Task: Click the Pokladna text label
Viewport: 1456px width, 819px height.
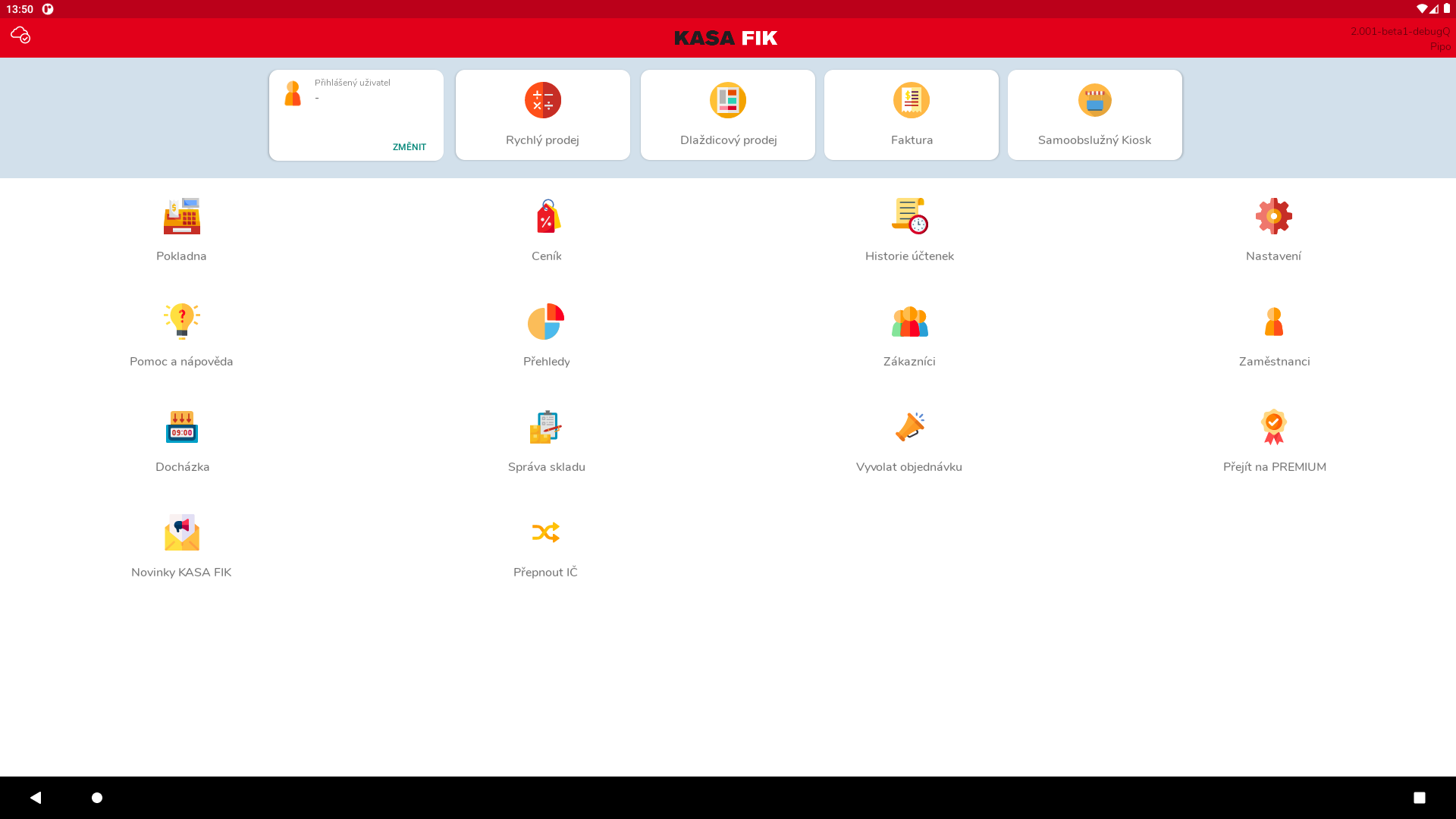Action: [x=181, y=256]
